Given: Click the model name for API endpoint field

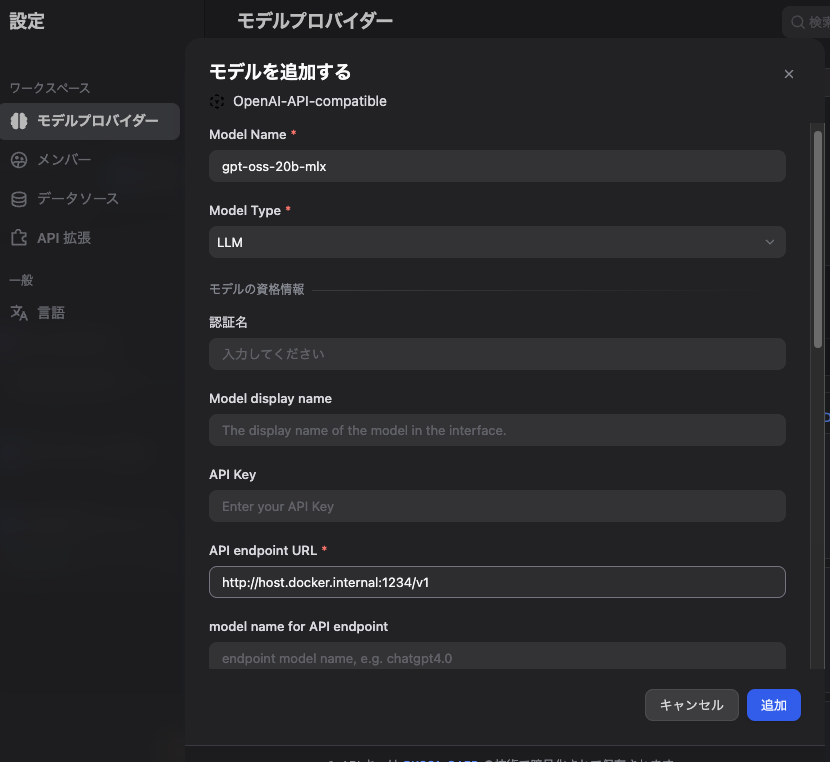Looking at the screenshot, I should click(497, 656).
